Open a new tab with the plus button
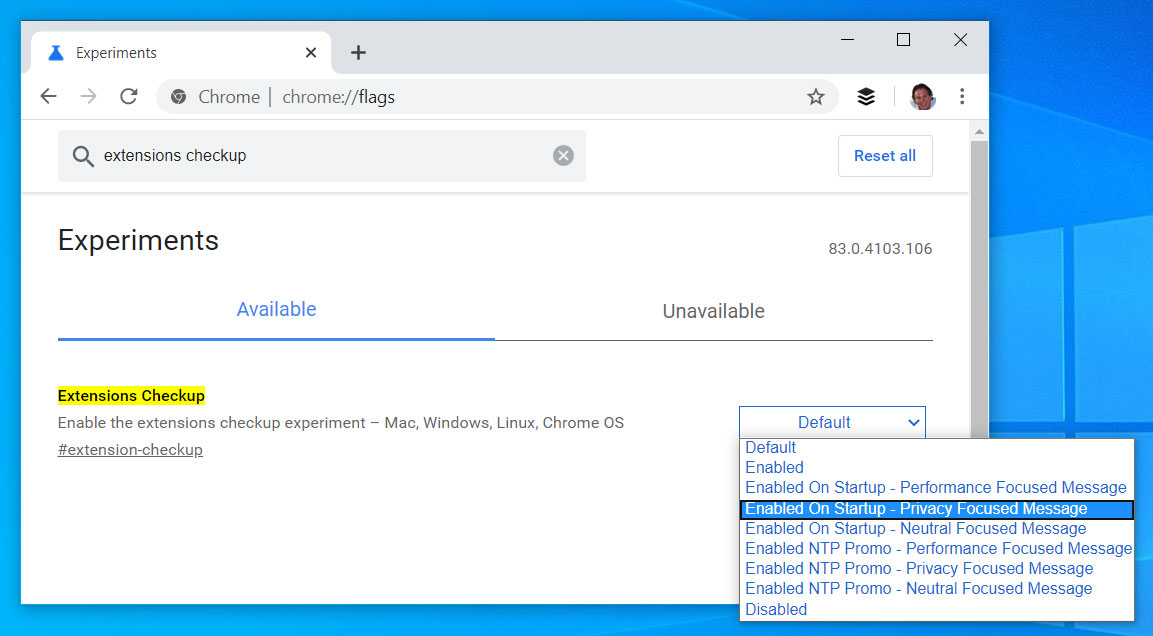Image resolution: width=1153 pixels, height=636 pixels. coord(358,53)
